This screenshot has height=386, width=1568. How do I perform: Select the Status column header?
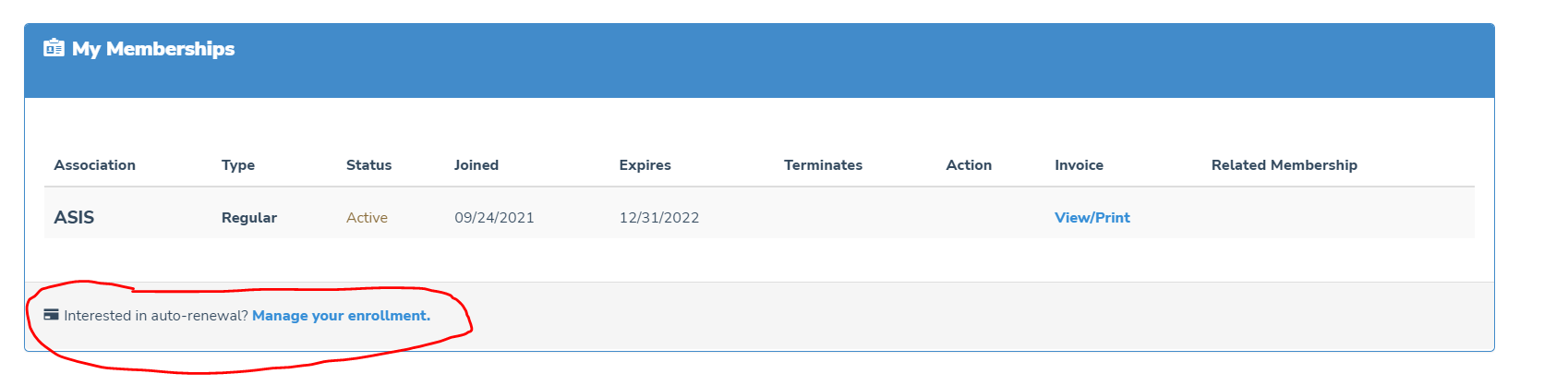(x=368, y=165)
